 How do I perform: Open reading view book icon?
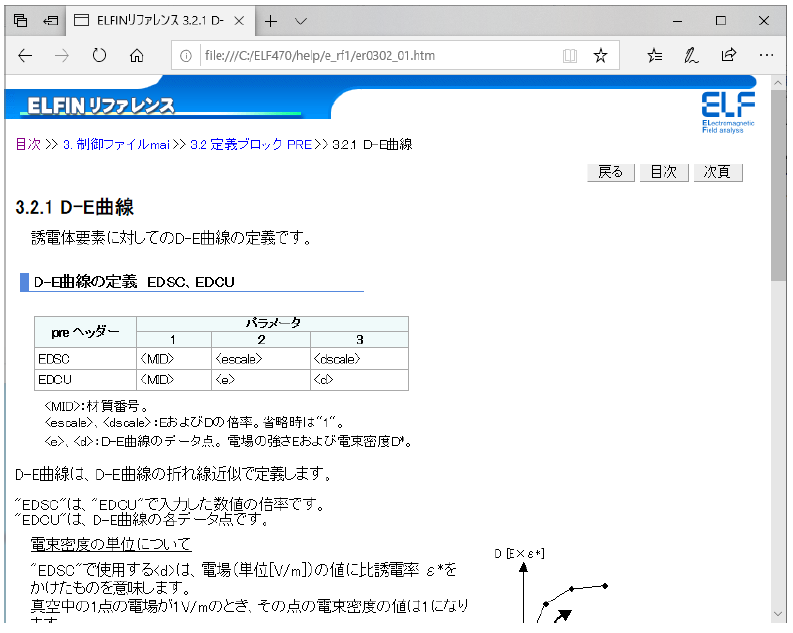570,56
